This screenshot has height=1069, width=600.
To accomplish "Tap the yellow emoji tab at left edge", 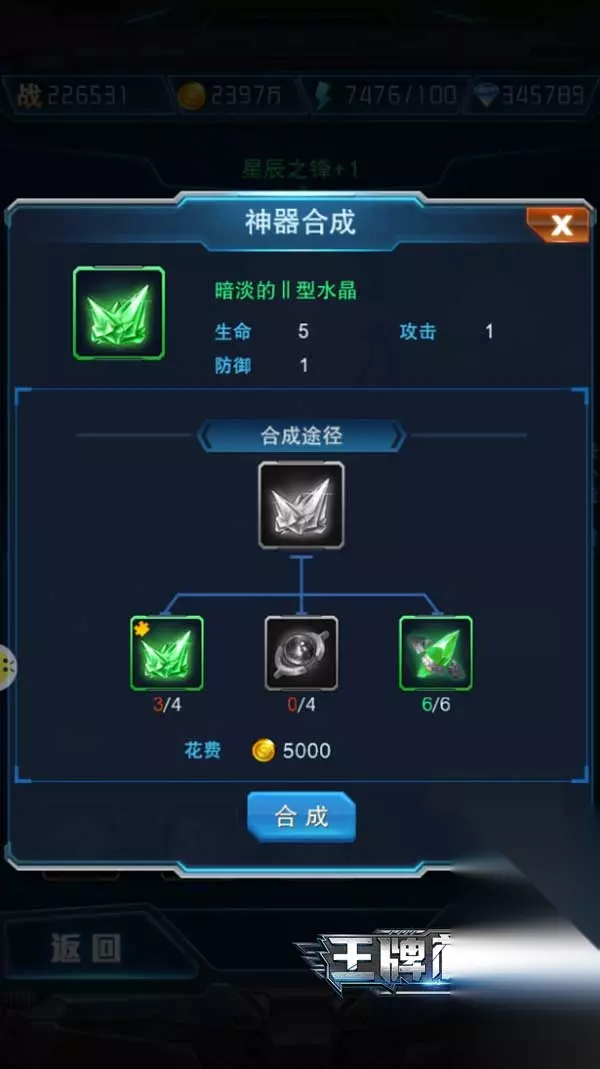I will [7, 665].
